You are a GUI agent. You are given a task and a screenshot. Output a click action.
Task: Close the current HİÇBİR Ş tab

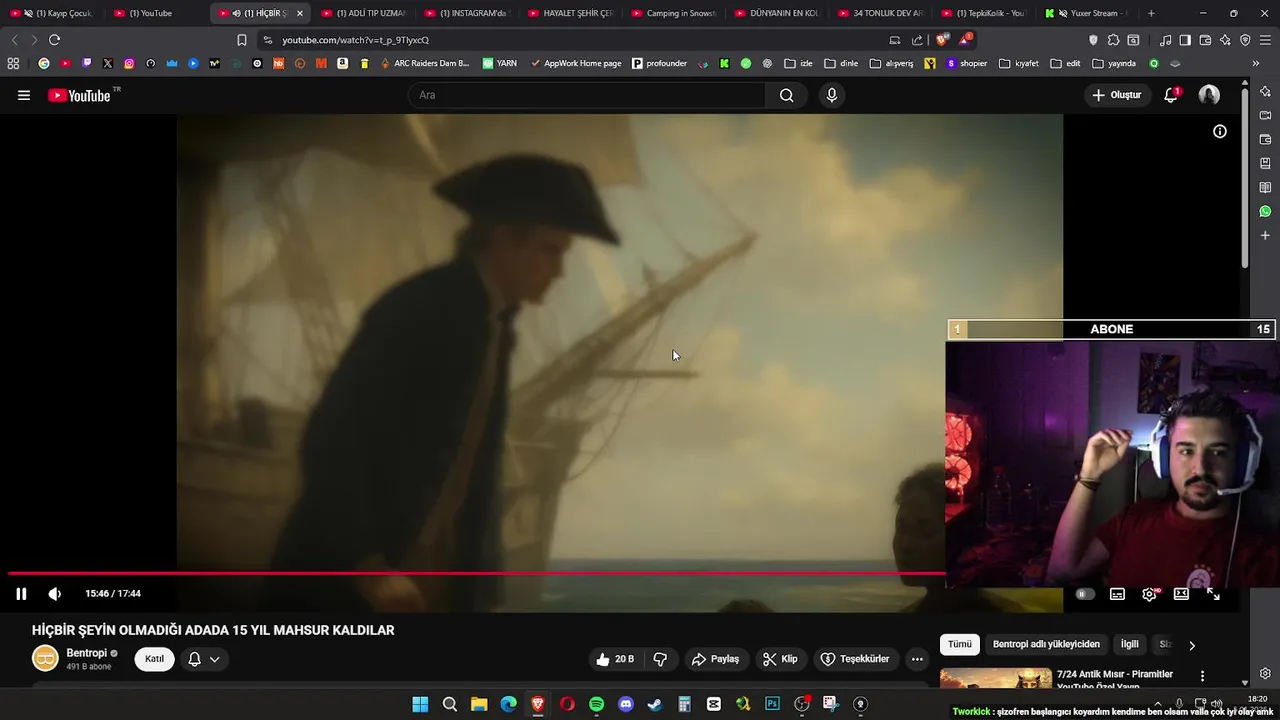click(x=299, y=13)
